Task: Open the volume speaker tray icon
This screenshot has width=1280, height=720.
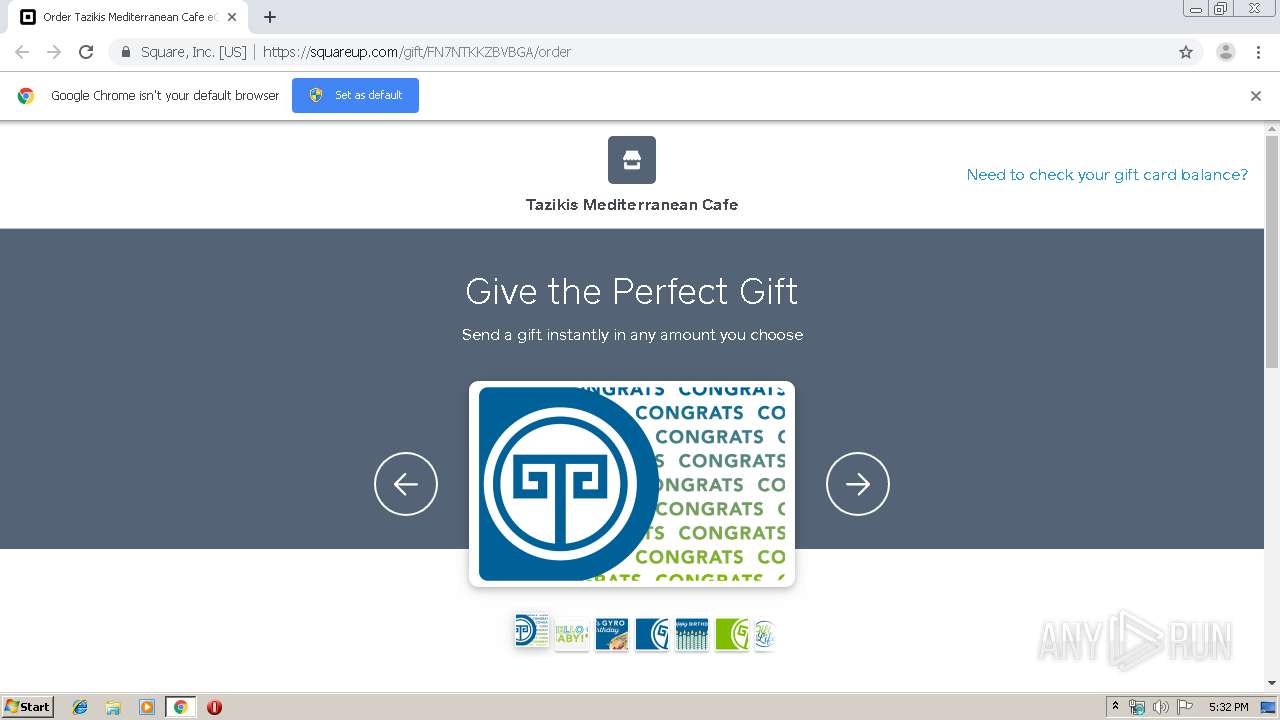Action: point(1161,707)
